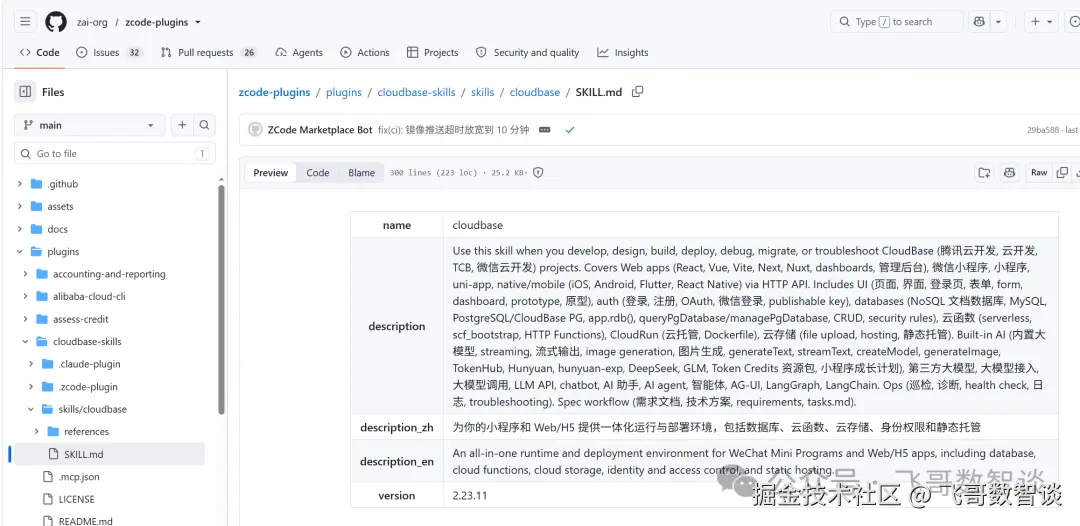Click the open in folder icon left of Raw

click(x=984, y=173)
